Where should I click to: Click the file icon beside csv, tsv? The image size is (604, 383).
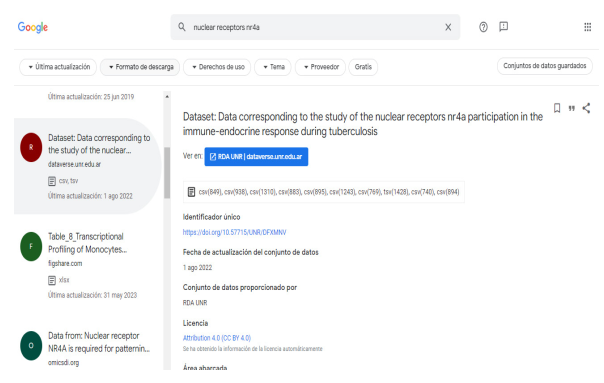pyautogui.click(x=52, y=181)
